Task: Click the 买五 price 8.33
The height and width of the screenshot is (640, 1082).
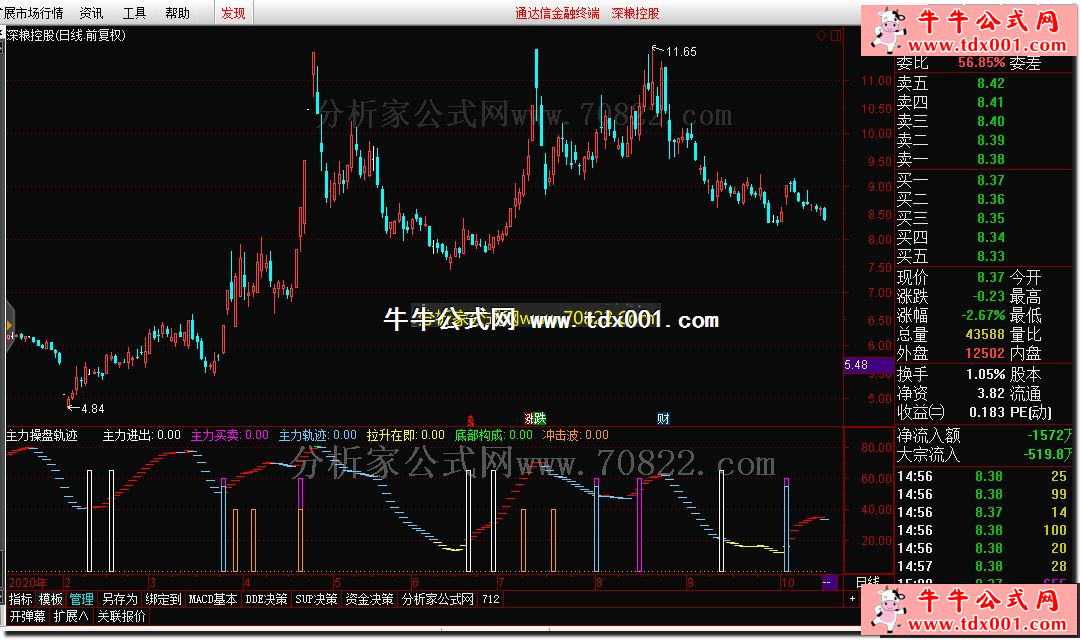Action: point(990,256)
